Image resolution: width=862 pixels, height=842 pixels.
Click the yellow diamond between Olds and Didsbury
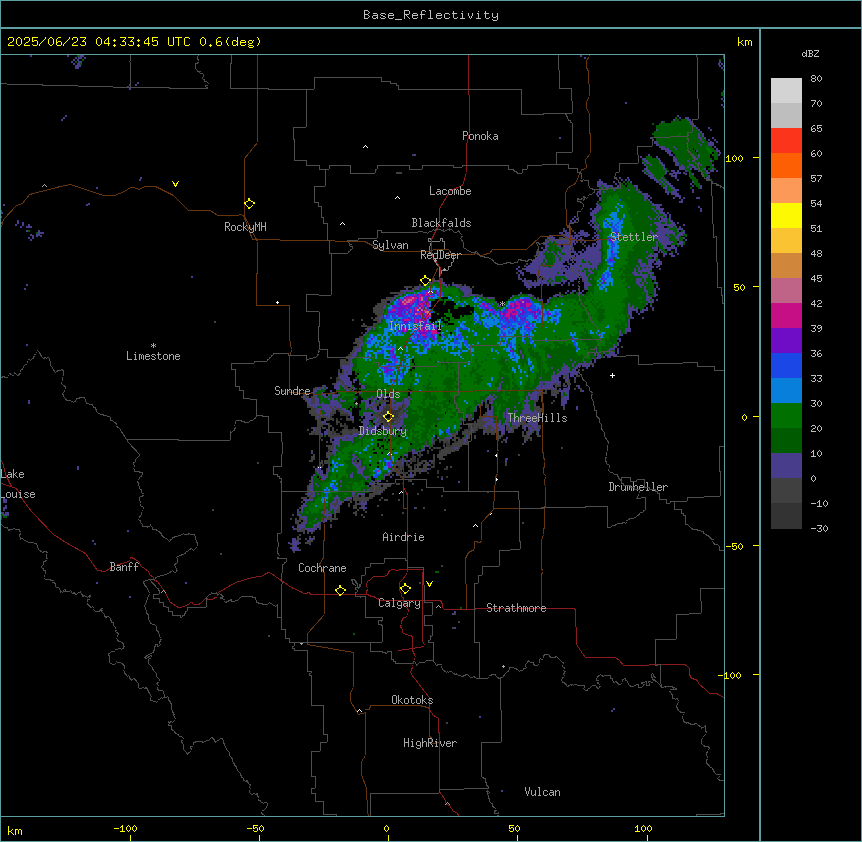[x=388, y=416]
